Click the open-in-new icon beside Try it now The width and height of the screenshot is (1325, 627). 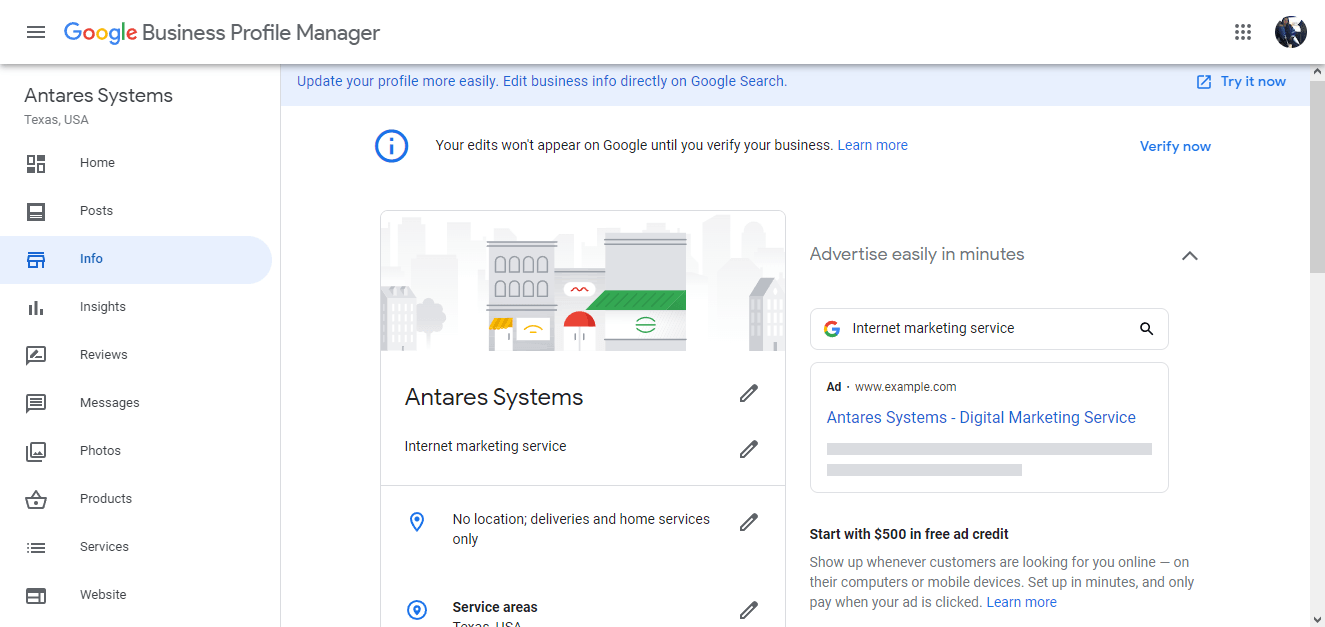(1204, 82)
